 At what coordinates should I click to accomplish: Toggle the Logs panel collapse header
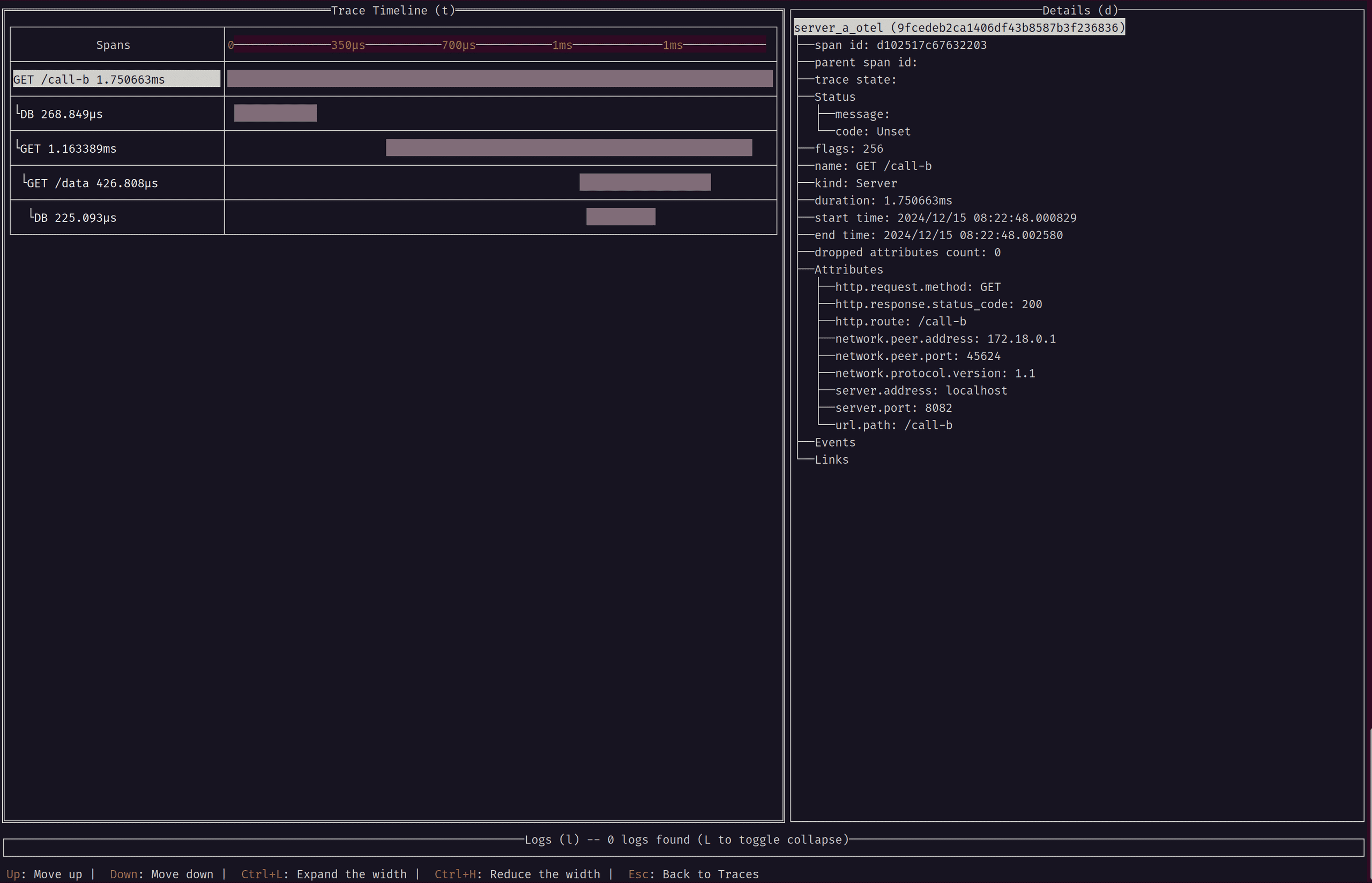coord(686,840)
